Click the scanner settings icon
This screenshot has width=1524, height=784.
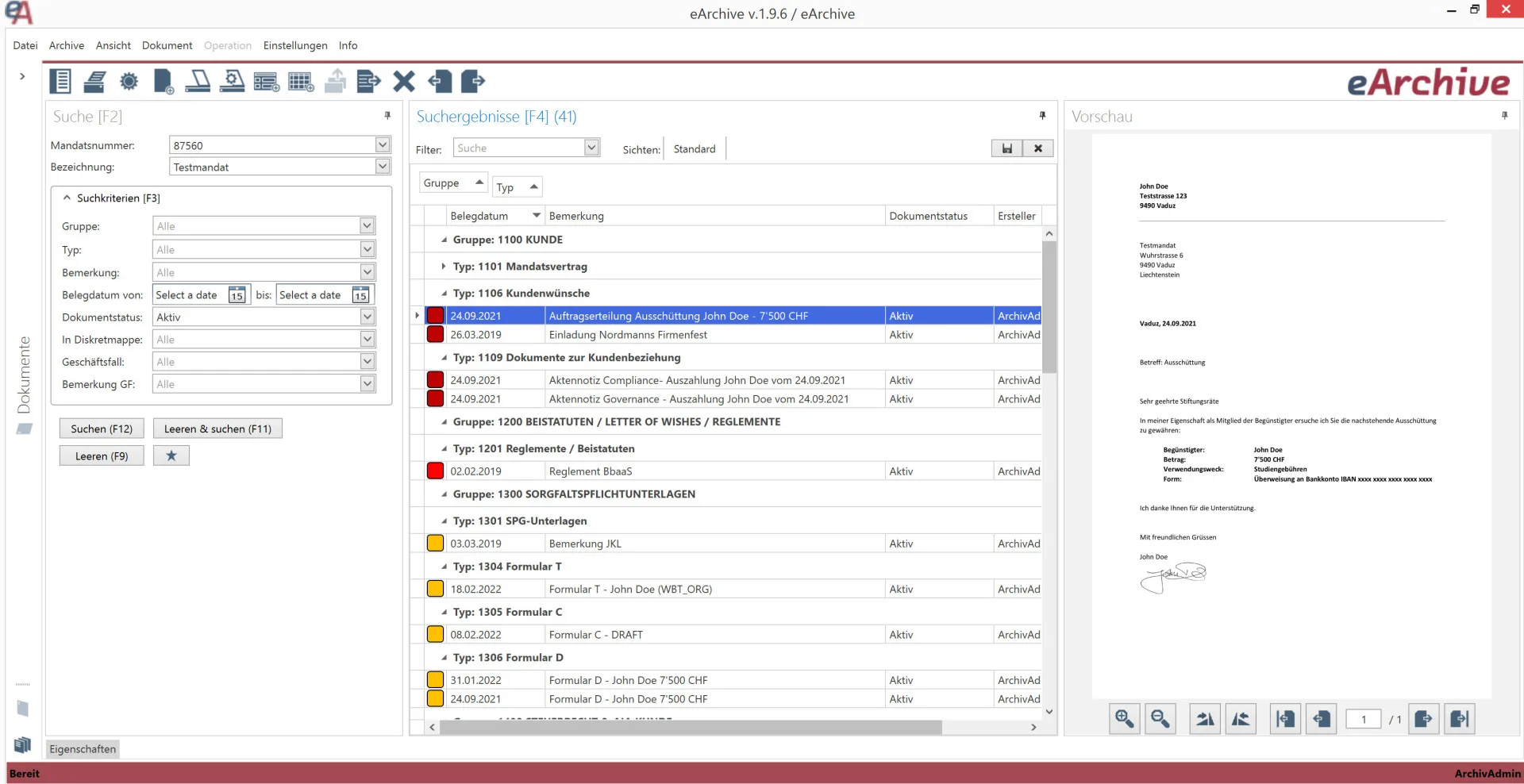232,81
